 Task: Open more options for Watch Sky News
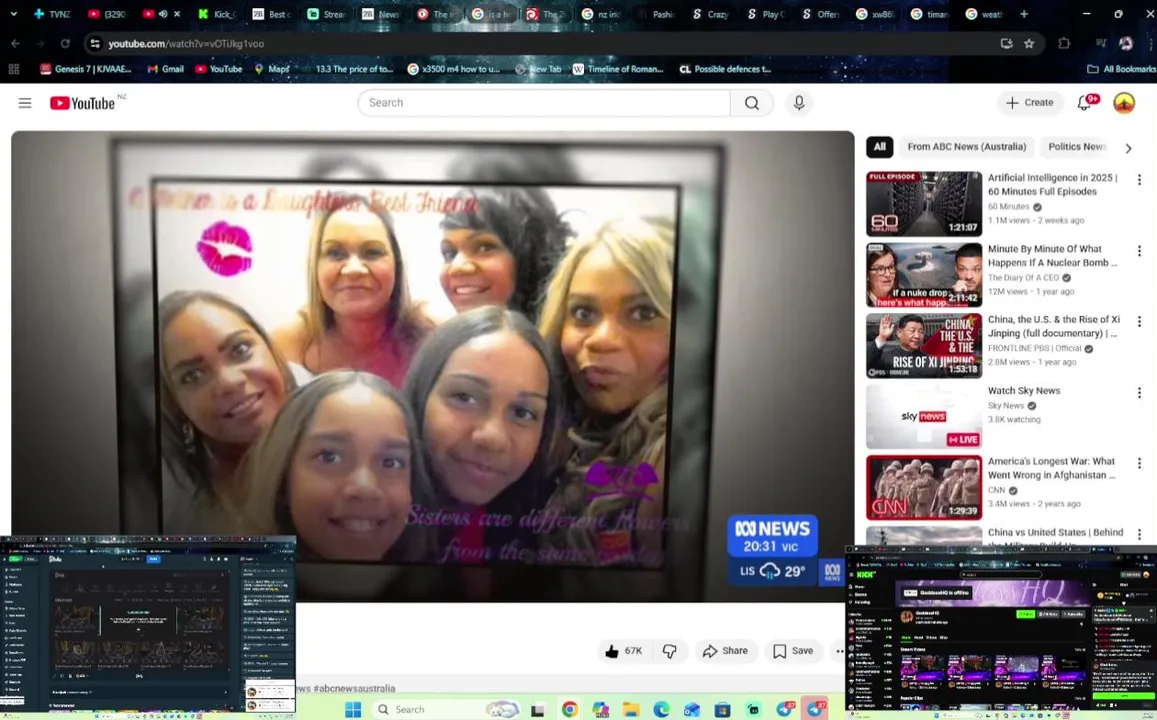tap(1139, 392)
